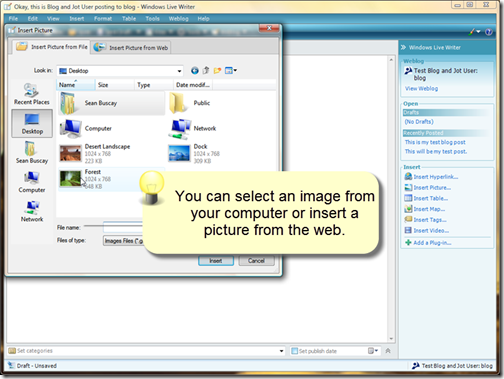Image resolution: width=504 pixels, height=379 pixels.
Task: Open the publish date calendar dropdown
Action: click(x=373, y=351)
